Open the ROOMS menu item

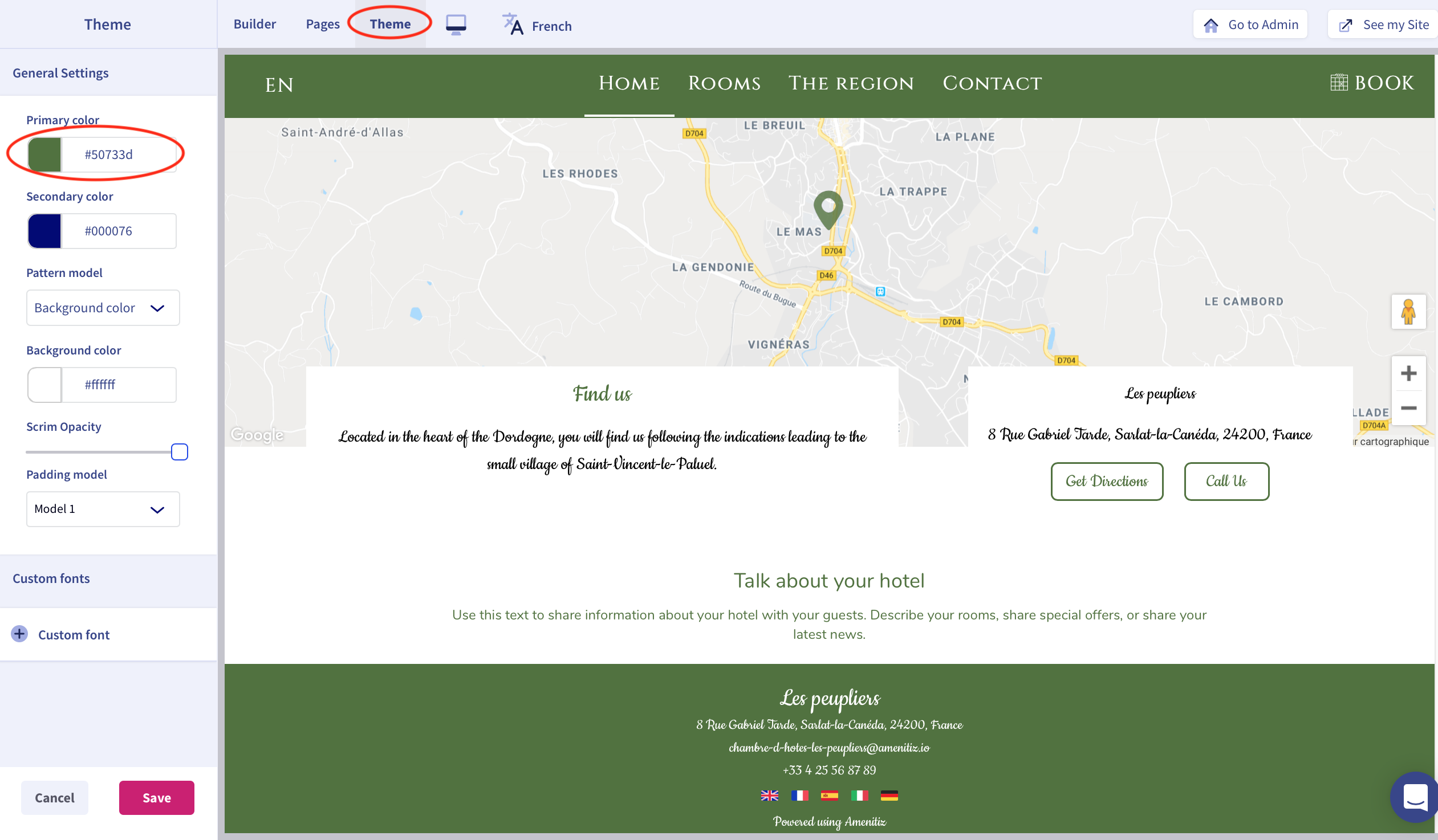coord(724,83)
